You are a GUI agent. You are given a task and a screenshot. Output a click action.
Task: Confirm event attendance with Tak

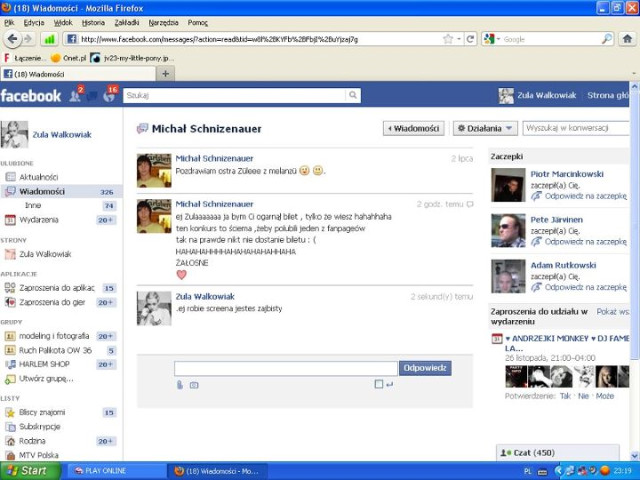click(565, 396)
